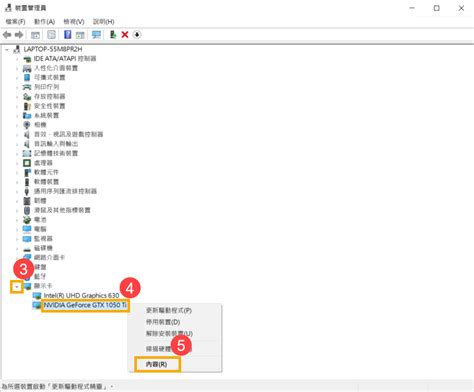Click the 處理器 processor icon

[27, 163]
